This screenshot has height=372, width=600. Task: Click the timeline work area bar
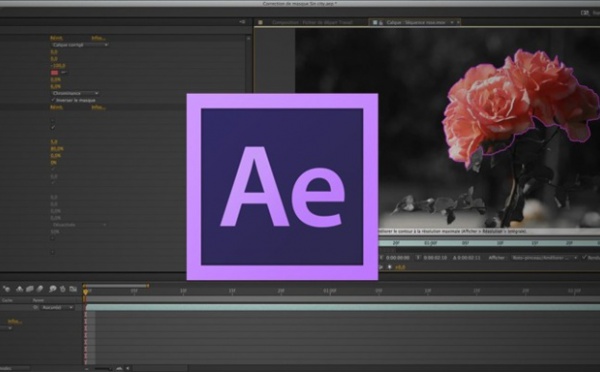tap(116, 286)
